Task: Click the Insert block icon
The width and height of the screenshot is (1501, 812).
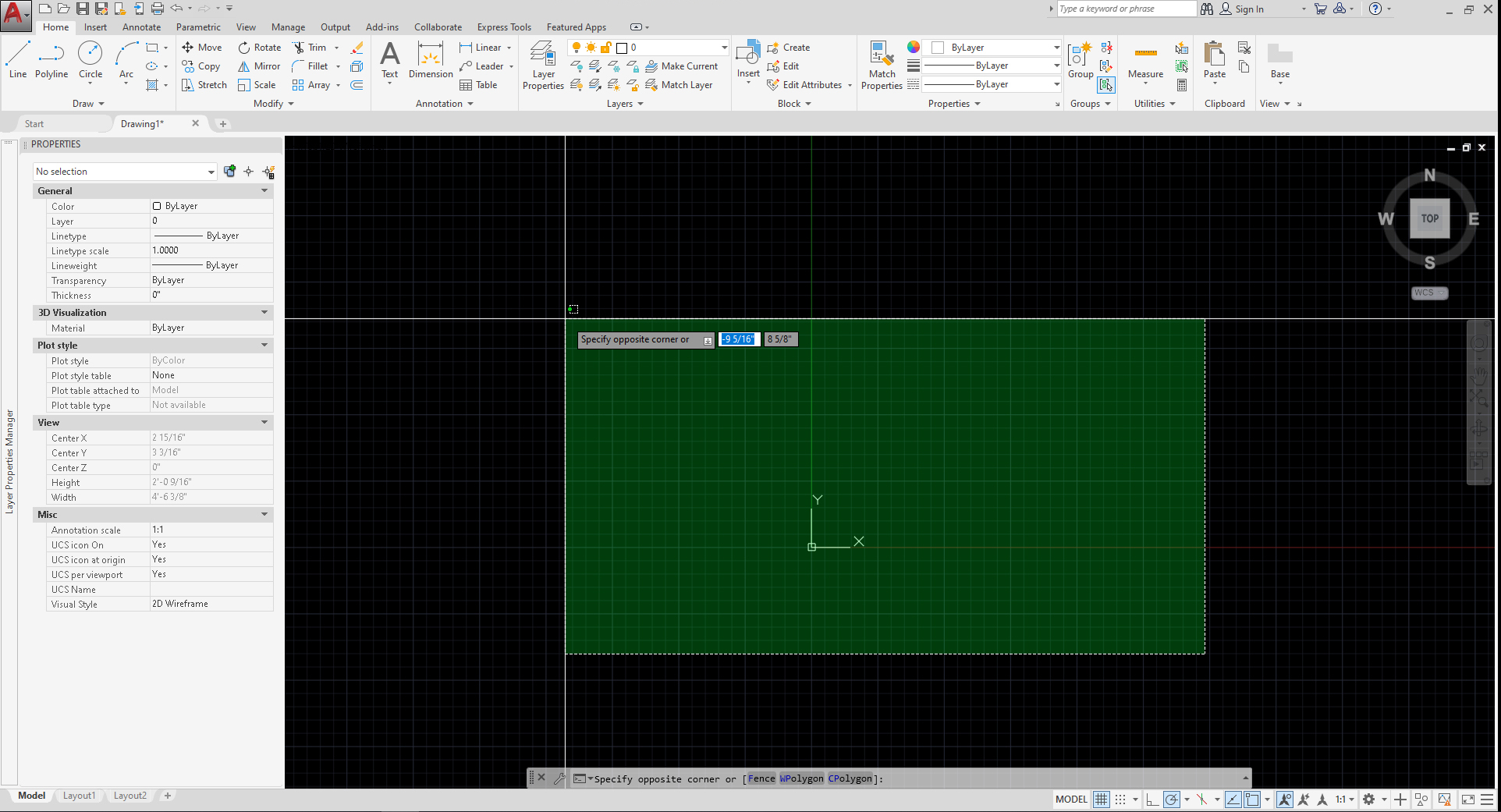Action: [x=747, y=55]
